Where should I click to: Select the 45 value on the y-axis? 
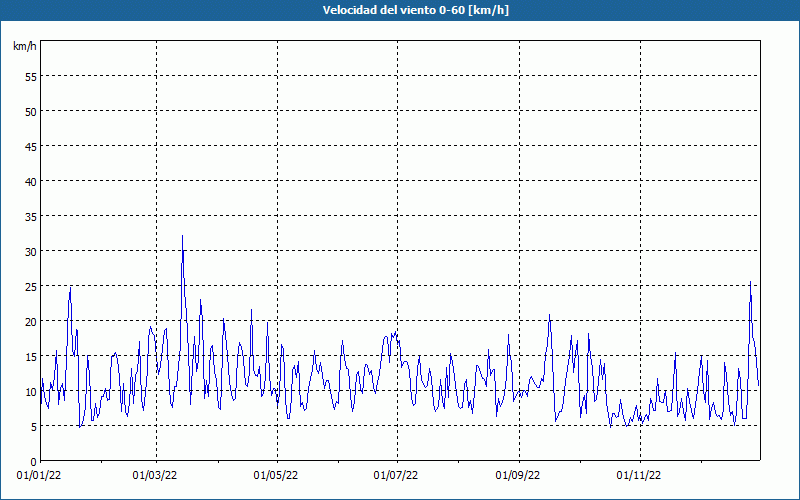click(31, 146)
